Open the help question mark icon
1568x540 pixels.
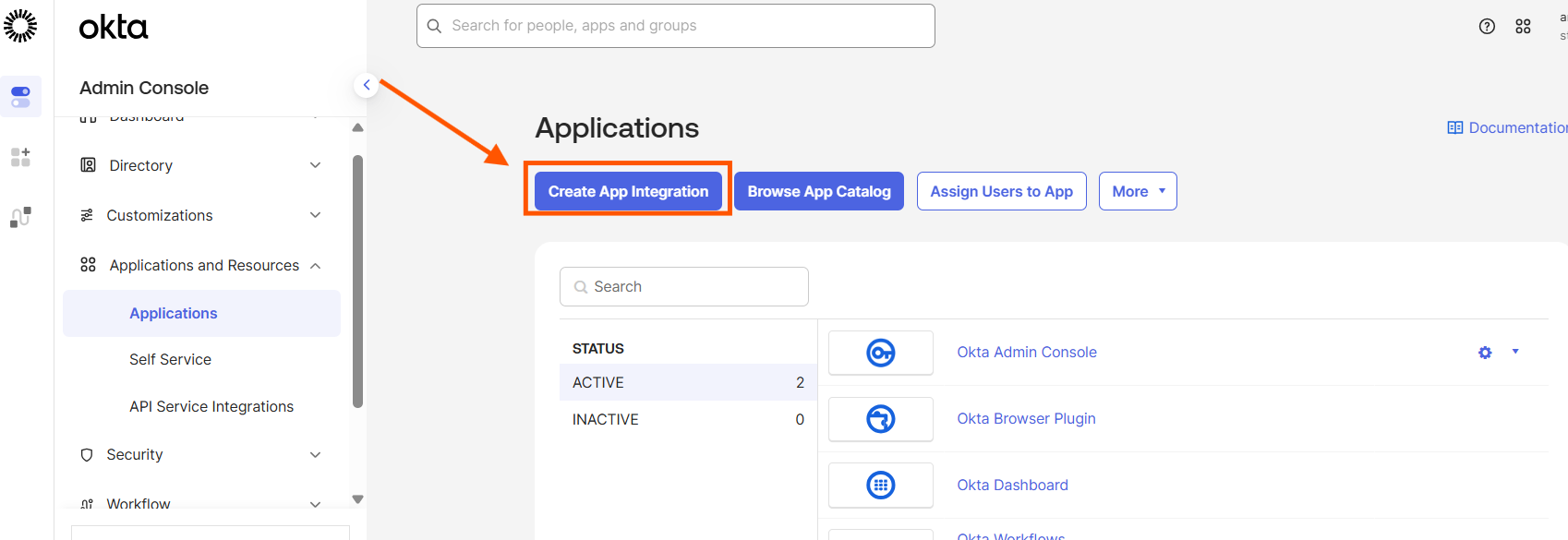point(1487,26)
